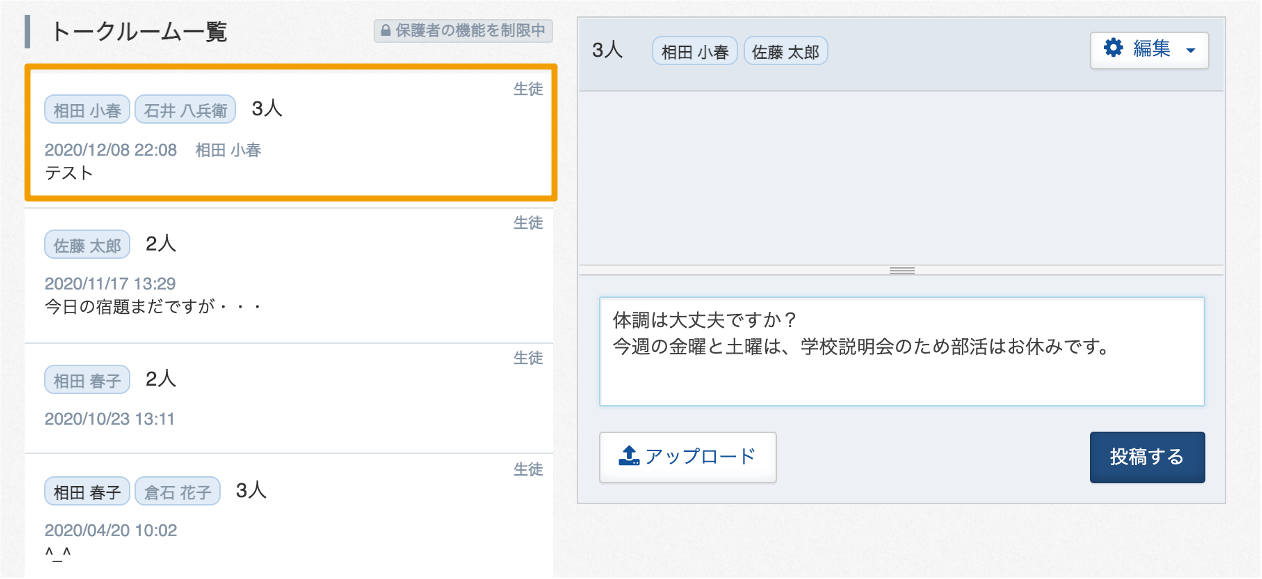1262x579 pixels.
Task: Click the アップロード button
Action: [688, 457]
